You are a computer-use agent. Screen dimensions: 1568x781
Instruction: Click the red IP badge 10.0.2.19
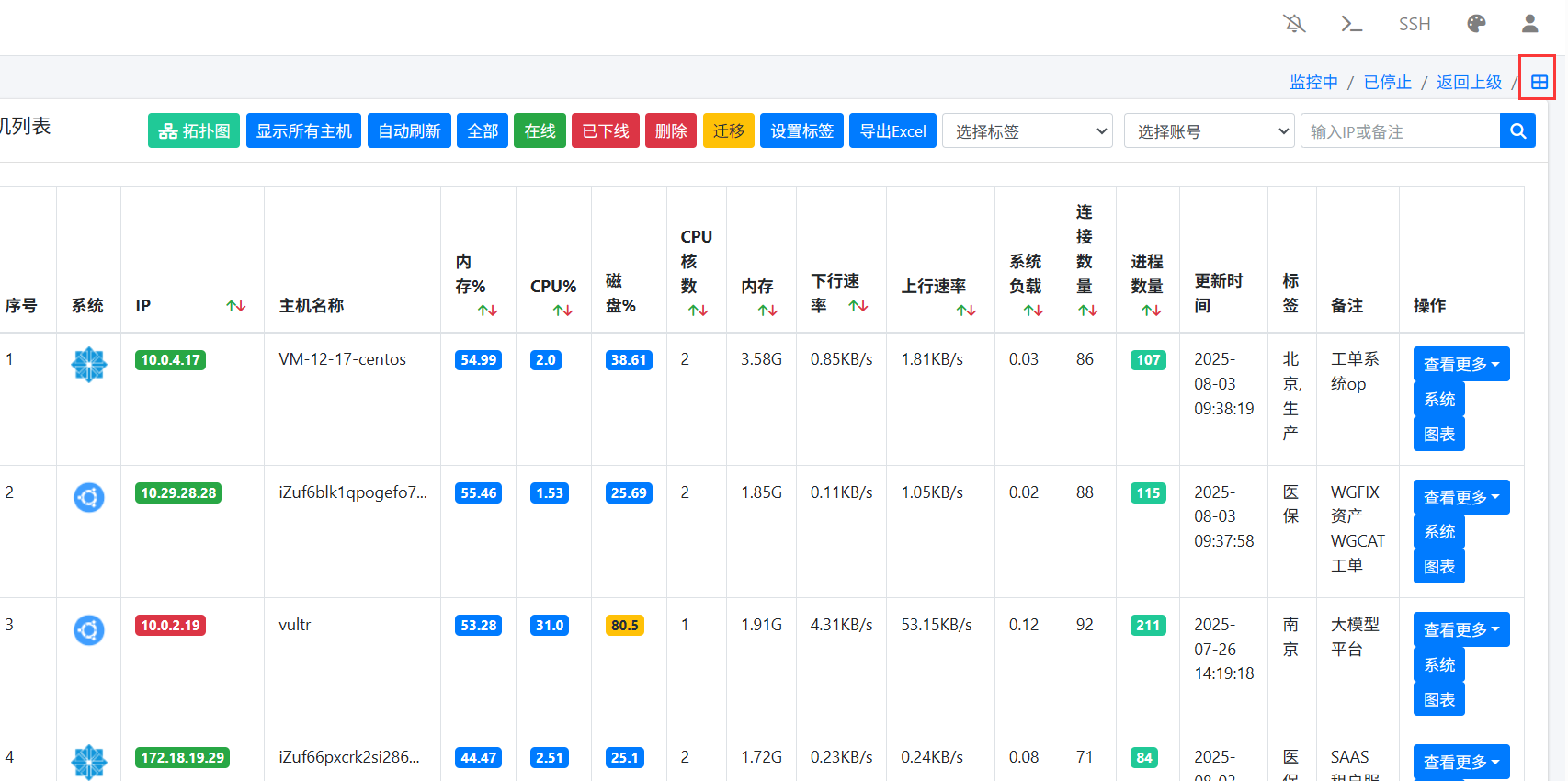[x=170, y=626]
